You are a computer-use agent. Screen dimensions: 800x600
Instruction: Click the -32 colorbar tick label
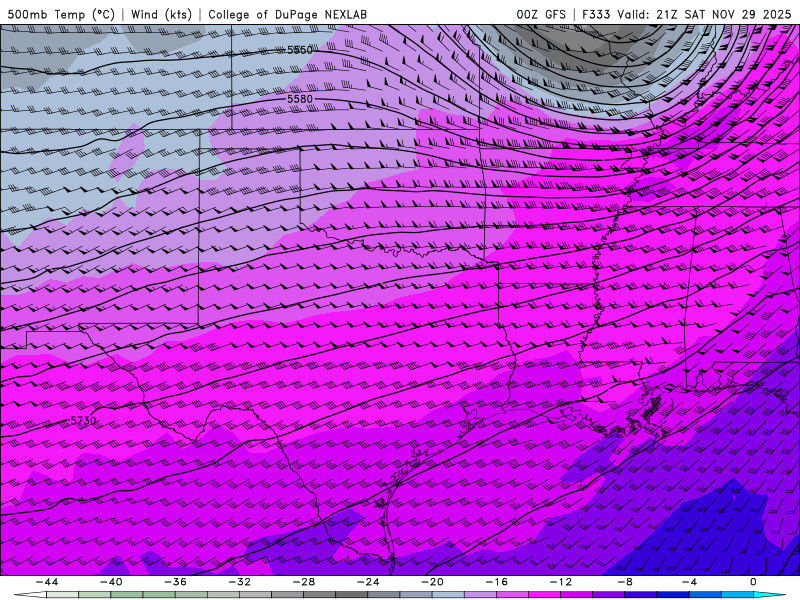point(240,582)
